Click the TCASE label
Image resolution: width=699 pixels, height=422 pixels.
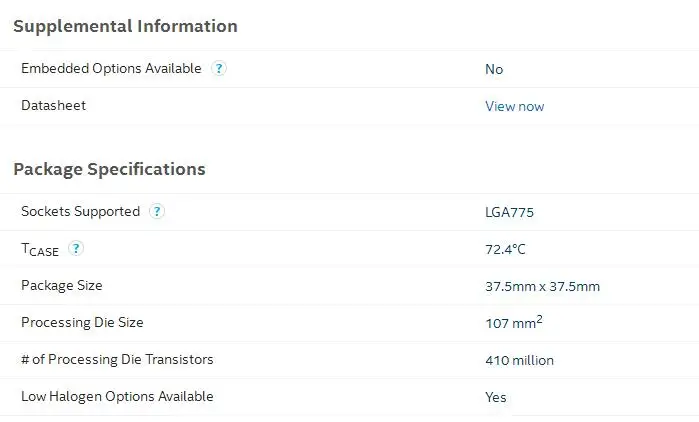(40, 250)
